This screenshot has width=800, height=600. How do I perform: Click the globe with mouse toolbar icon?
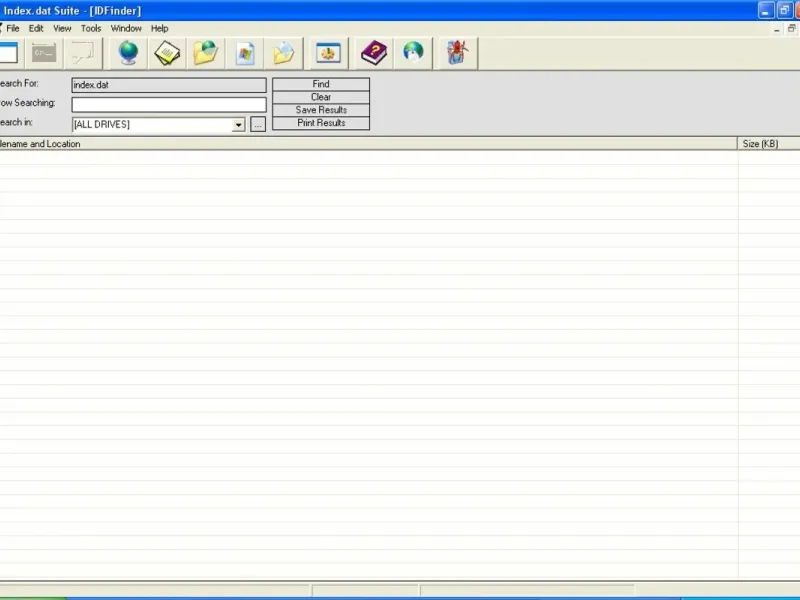click(x=413, y=53)
